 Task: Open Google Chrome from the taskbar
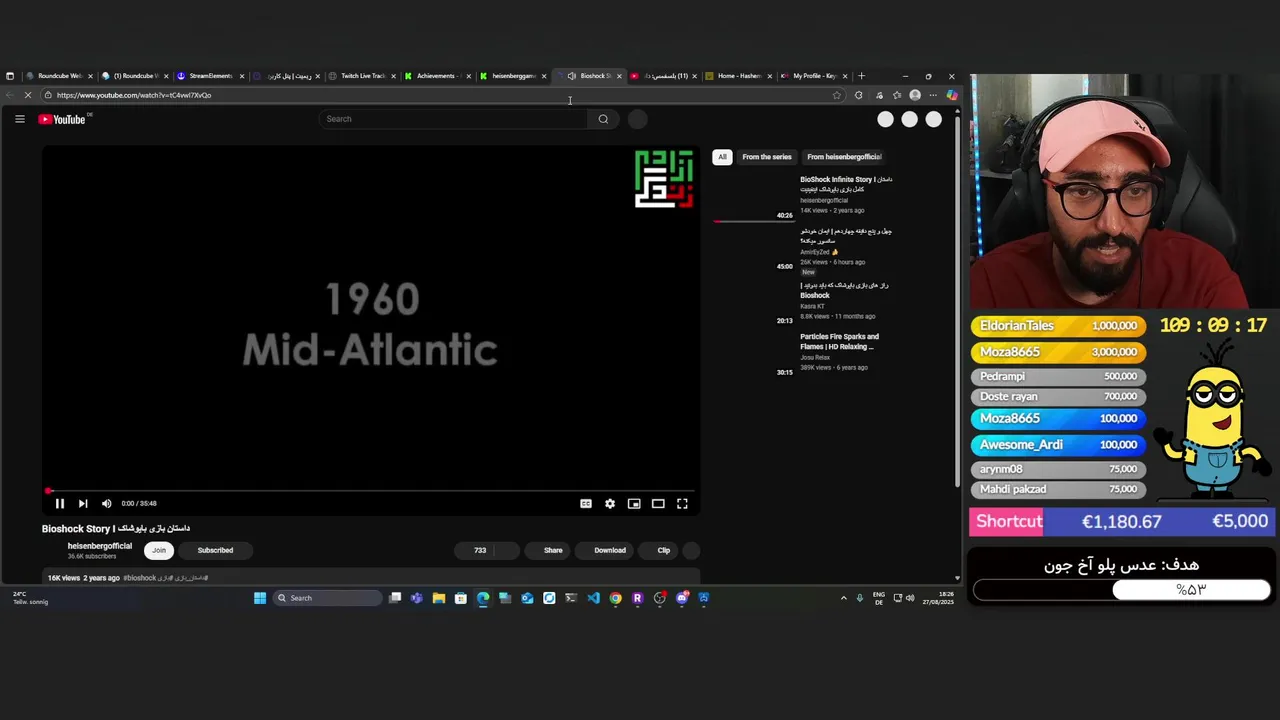pos(615,598)
